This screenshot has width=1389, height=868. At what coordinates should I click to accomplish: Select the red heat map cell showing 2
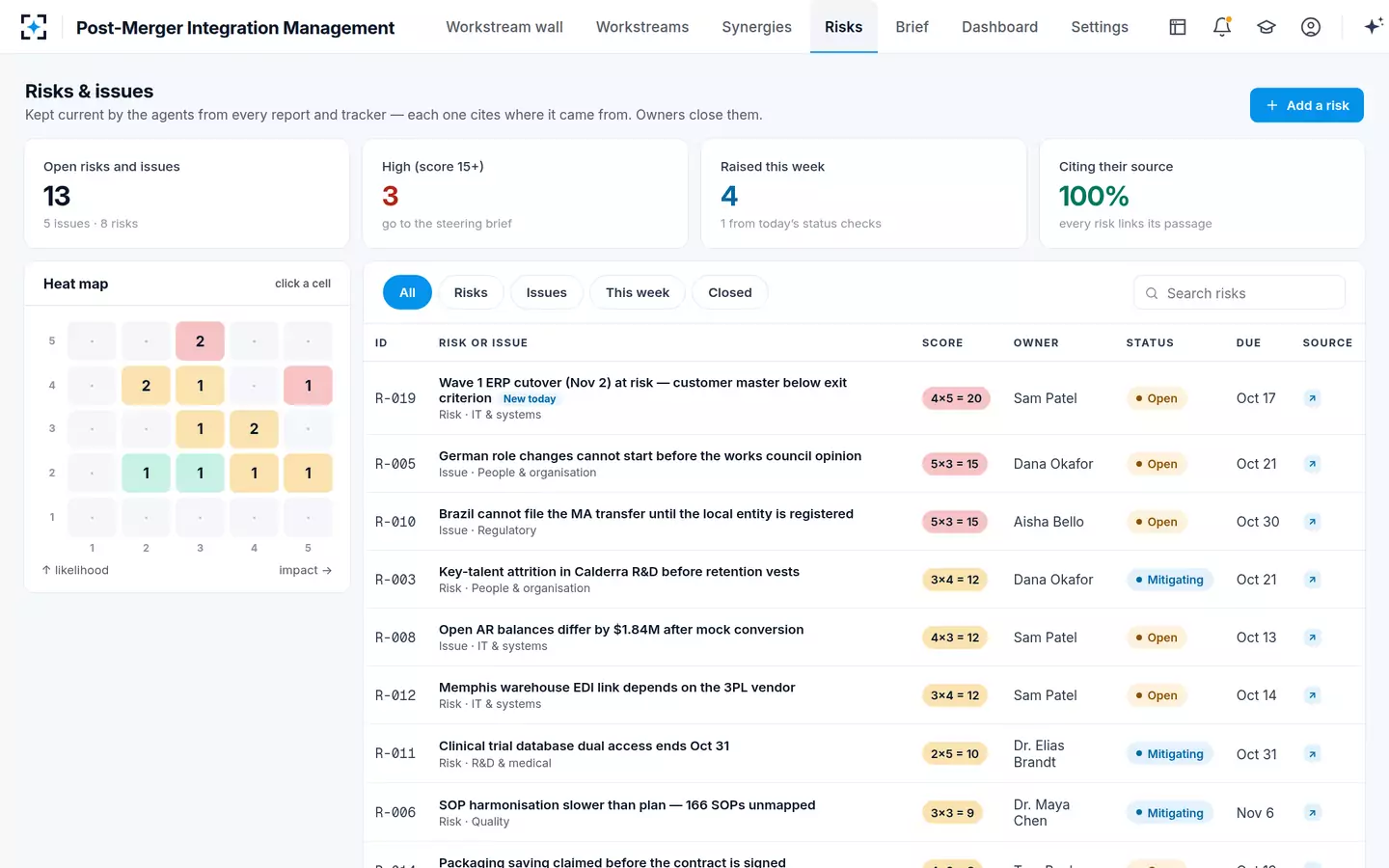click(200, 341)
